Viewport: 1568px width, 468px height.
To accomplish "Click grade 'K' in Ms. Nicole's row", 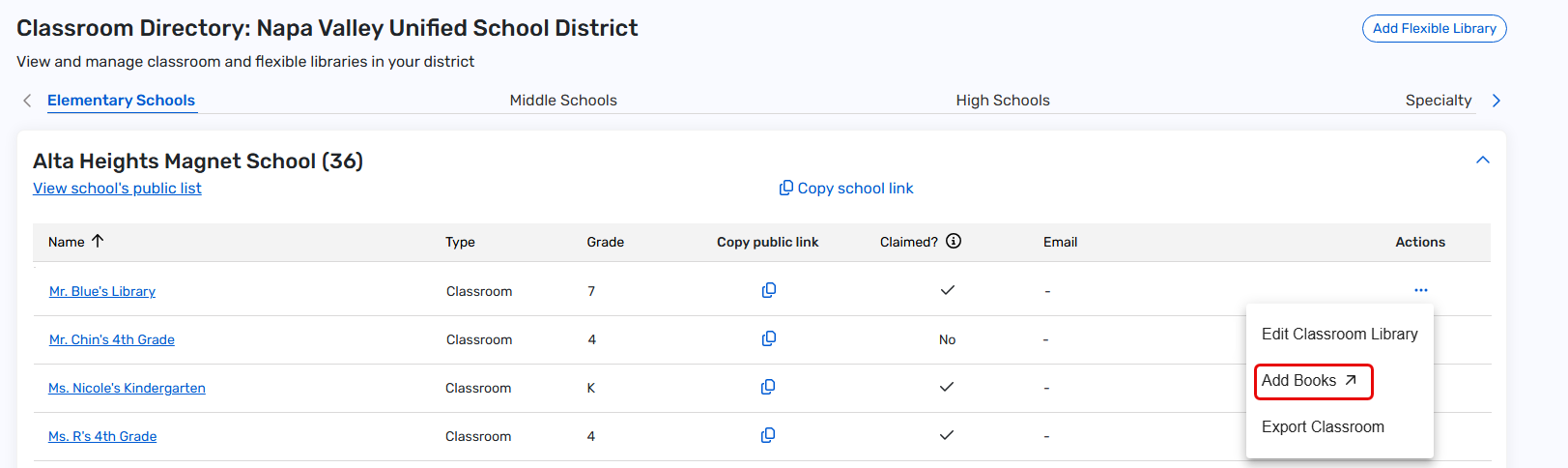I will (591, 388).
